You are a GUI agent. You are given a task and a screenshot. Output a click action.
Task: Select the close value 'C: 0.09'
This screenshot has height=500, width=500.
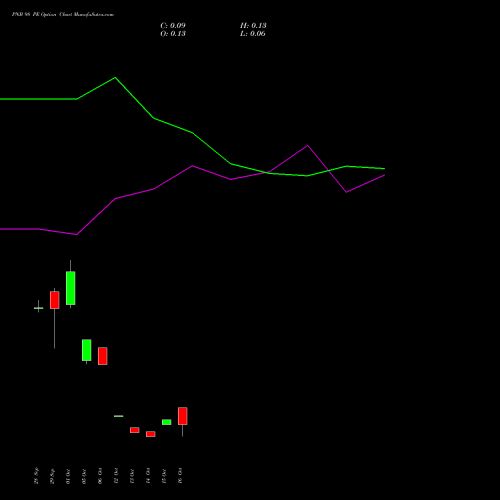coord(173,26)
